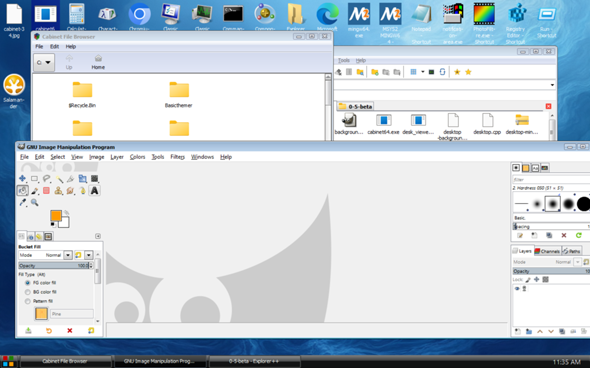Select the Crop tool in GIMP toolbox
Screen dimensions: 590x368
point(70,178)
